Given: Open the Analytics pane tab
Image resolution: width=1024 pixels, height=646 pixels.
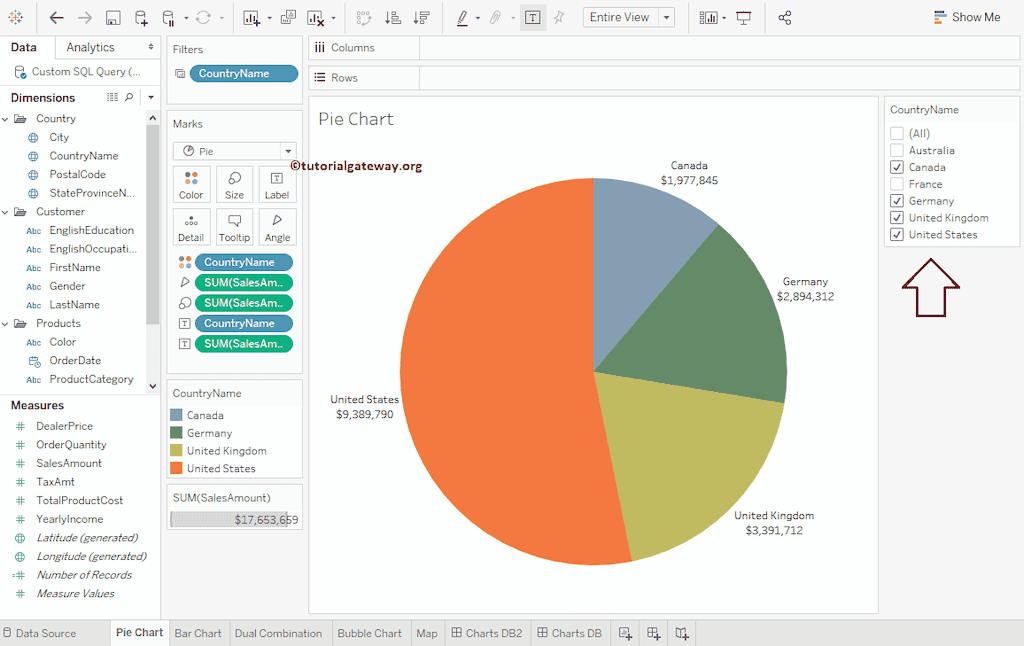Looking at the screenshot, I should point(91,47).
